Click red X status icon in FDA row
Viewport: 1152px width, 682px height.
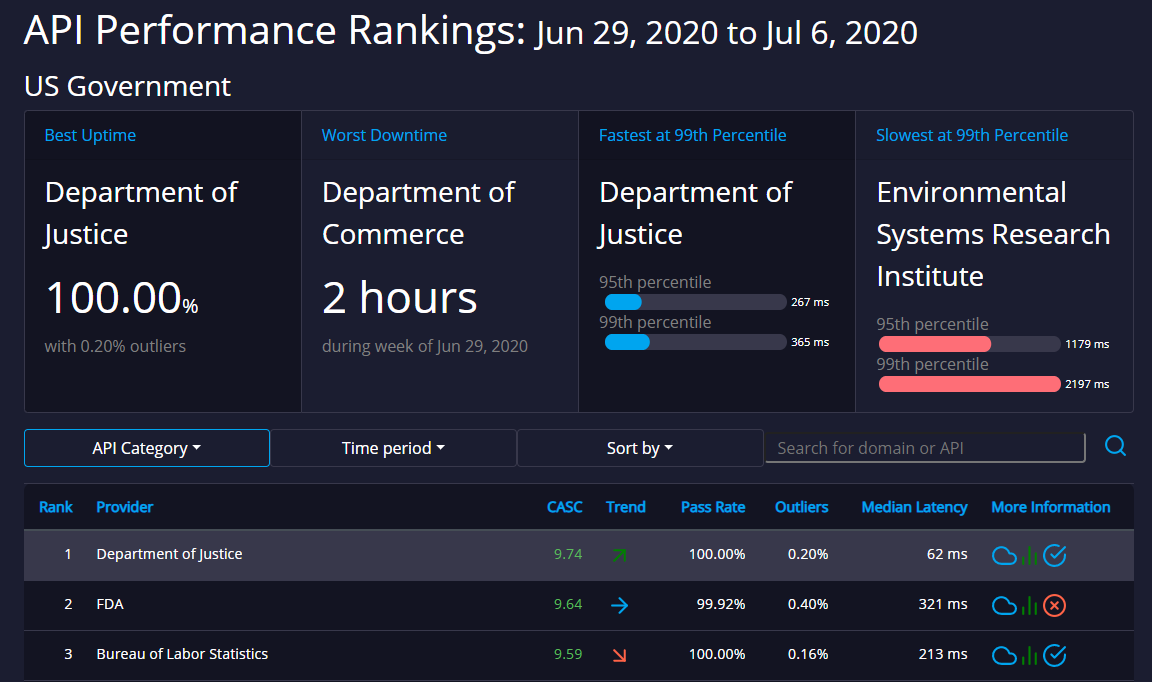click(1054, 606)
